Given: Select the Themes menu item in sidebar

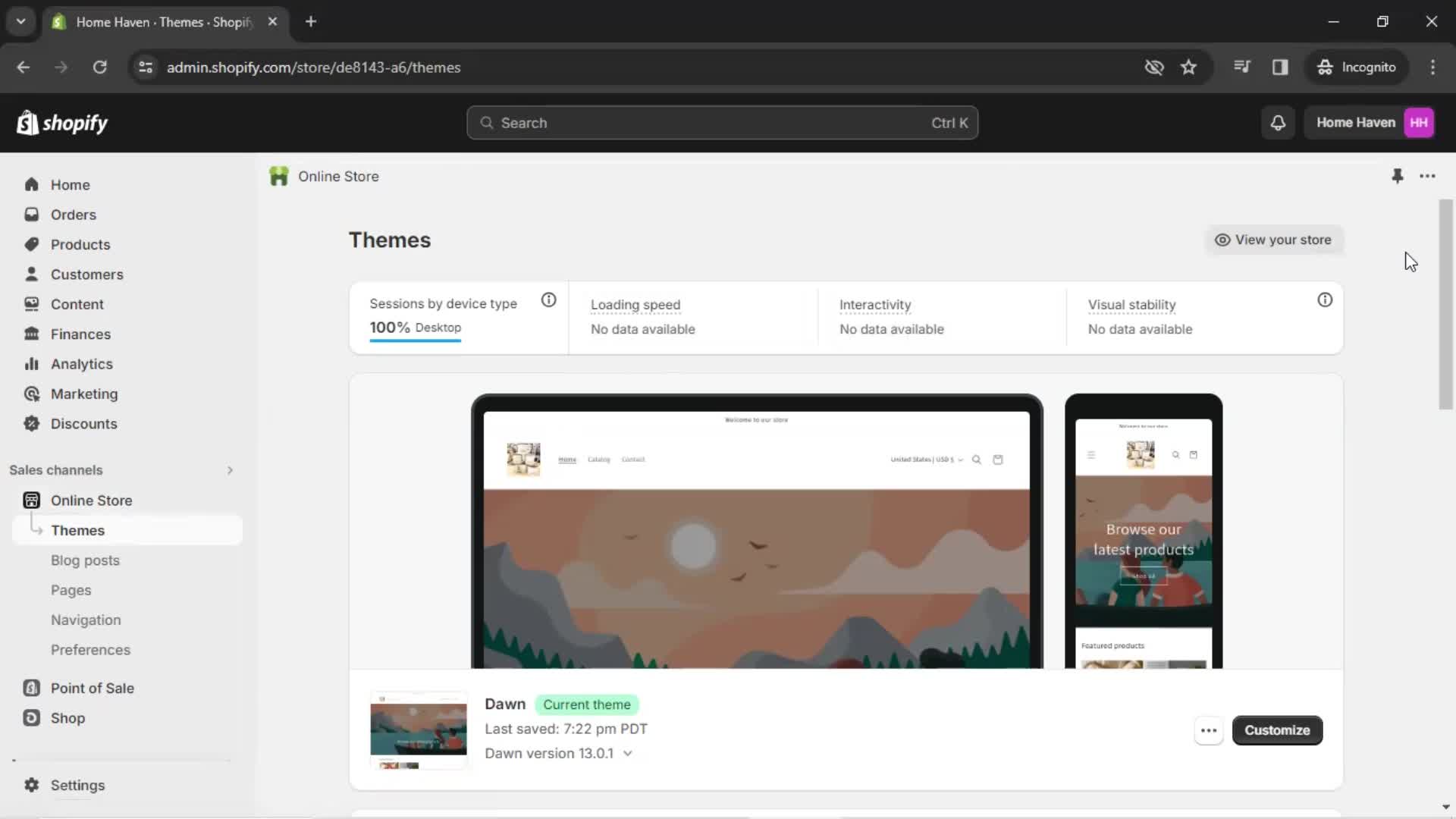Looking at the screenshot, I should point(78,530).
